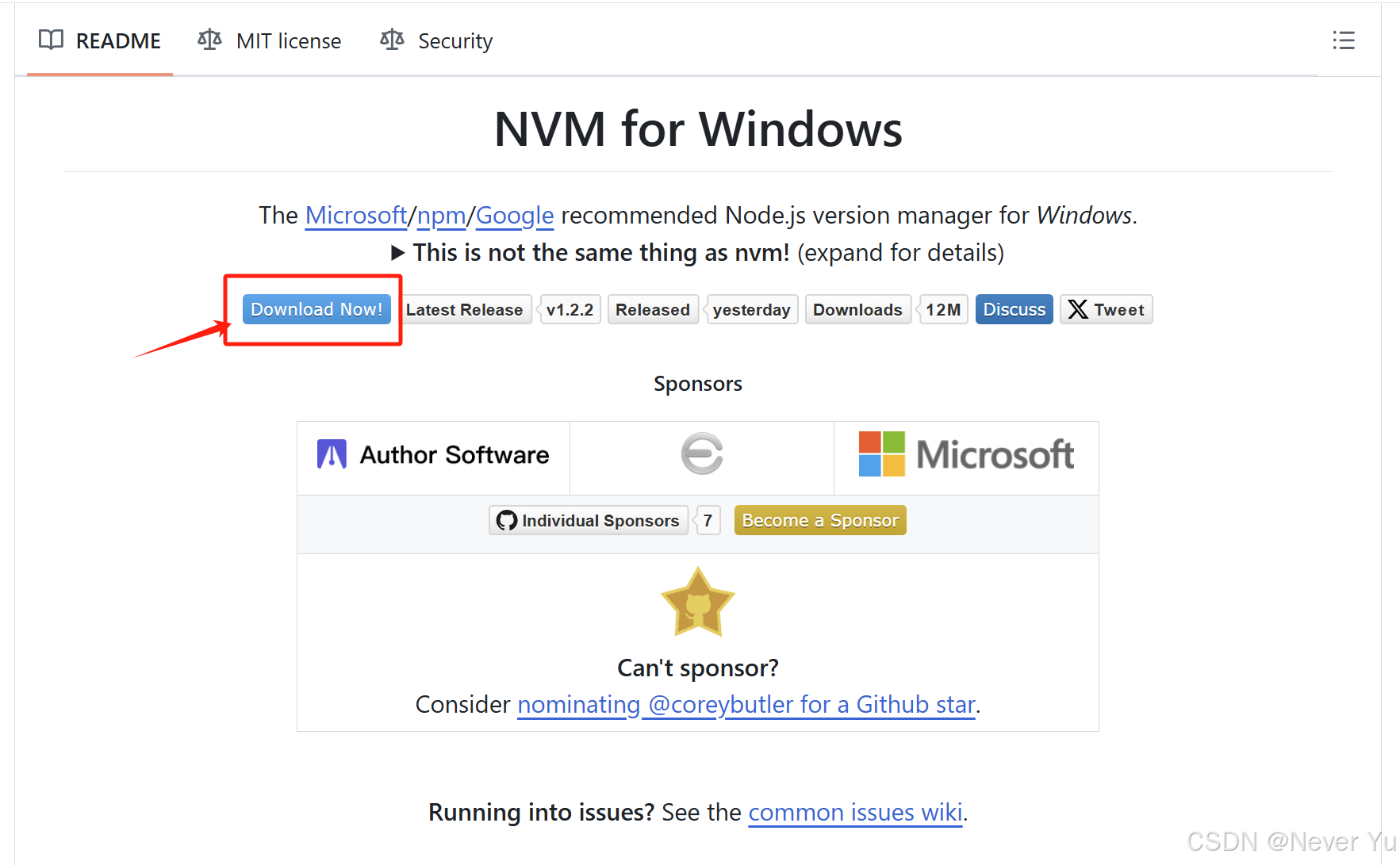Open the gray E-shaped sponsor logo
This screenshot has width=1400, height=865.
702,454
